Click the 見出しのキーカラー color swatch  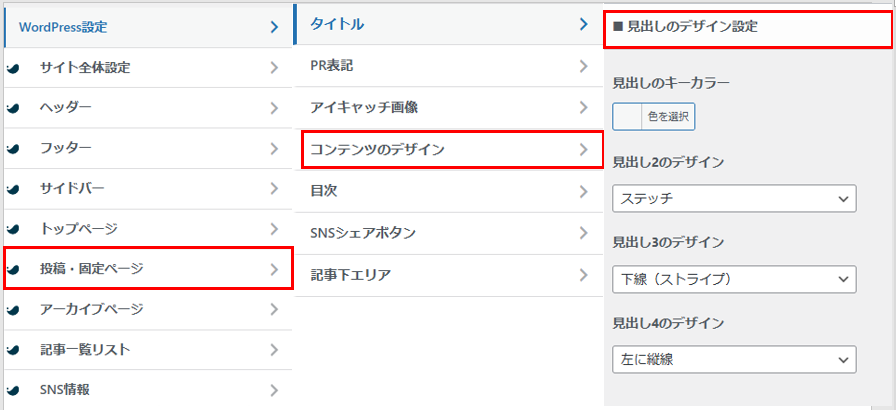point(627,117)
